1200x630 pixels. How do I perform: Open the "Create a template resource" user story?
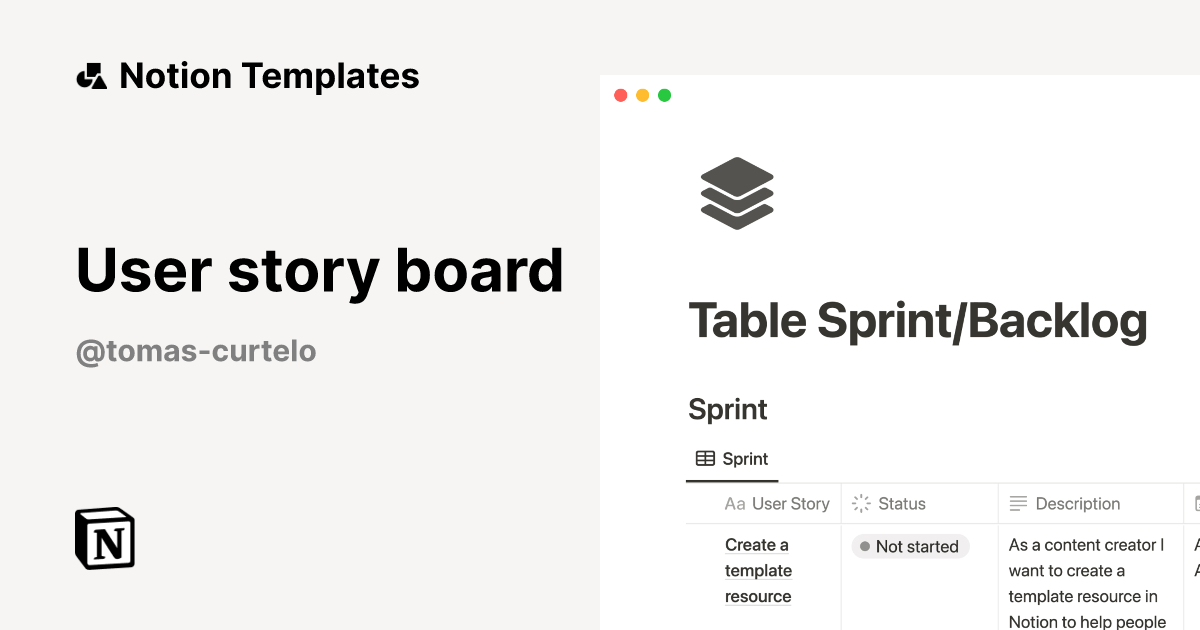coord(758,571)
